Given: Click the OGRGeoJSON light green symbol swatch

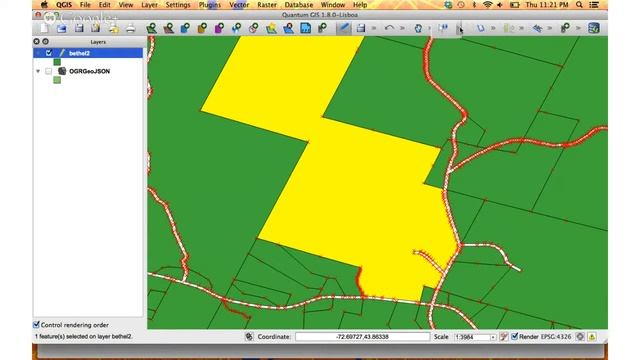Looking at the screenshot, I should click(57, 80).
